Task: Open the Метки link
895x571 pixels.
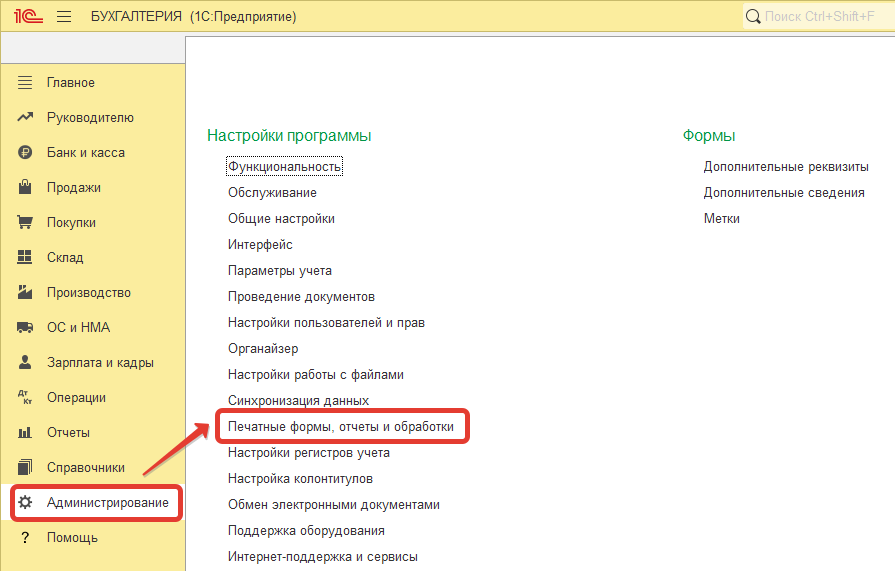Action: 721,218
